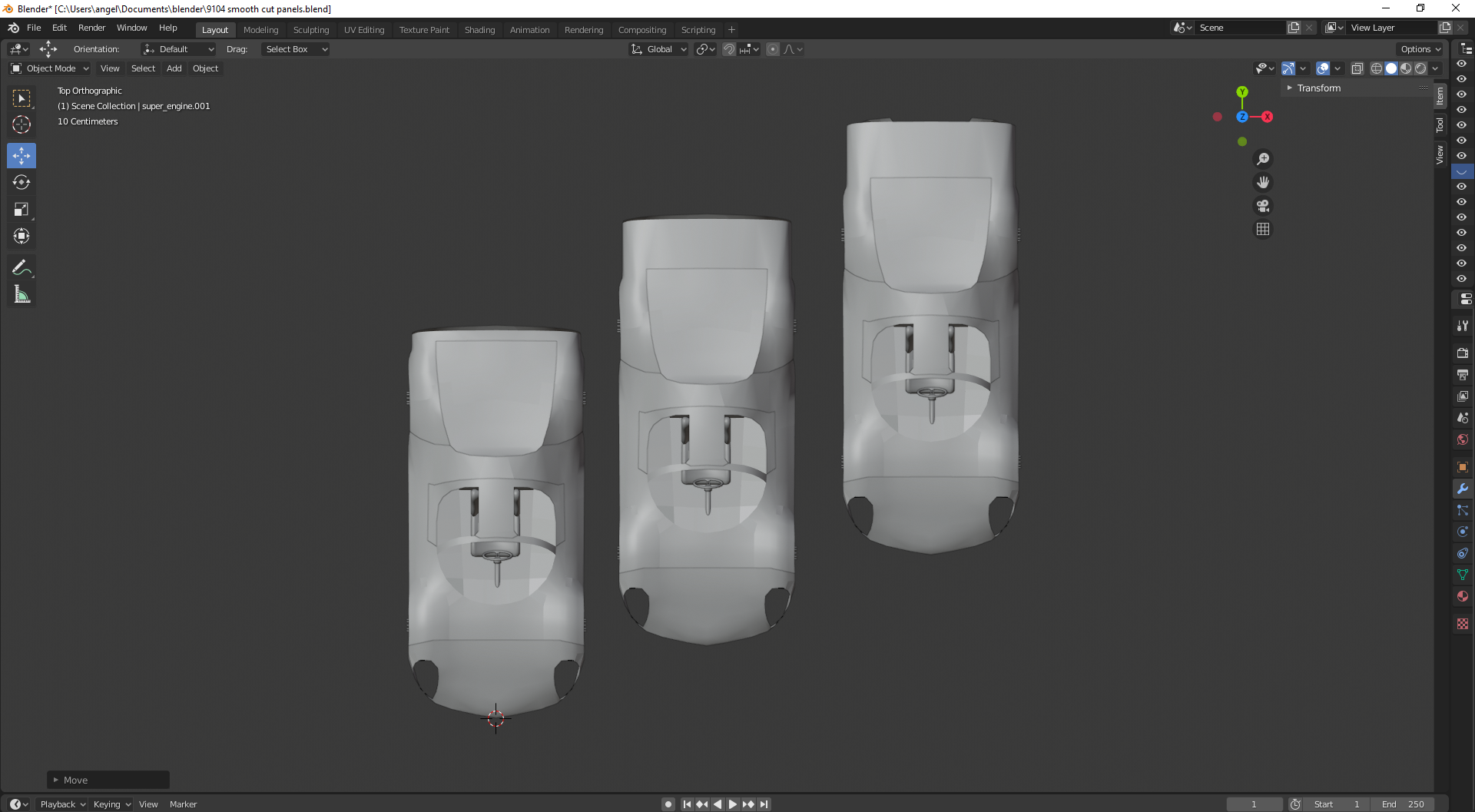Pick the Scale tool
This screenshot has width=1475, height=812.
point(22,209)
